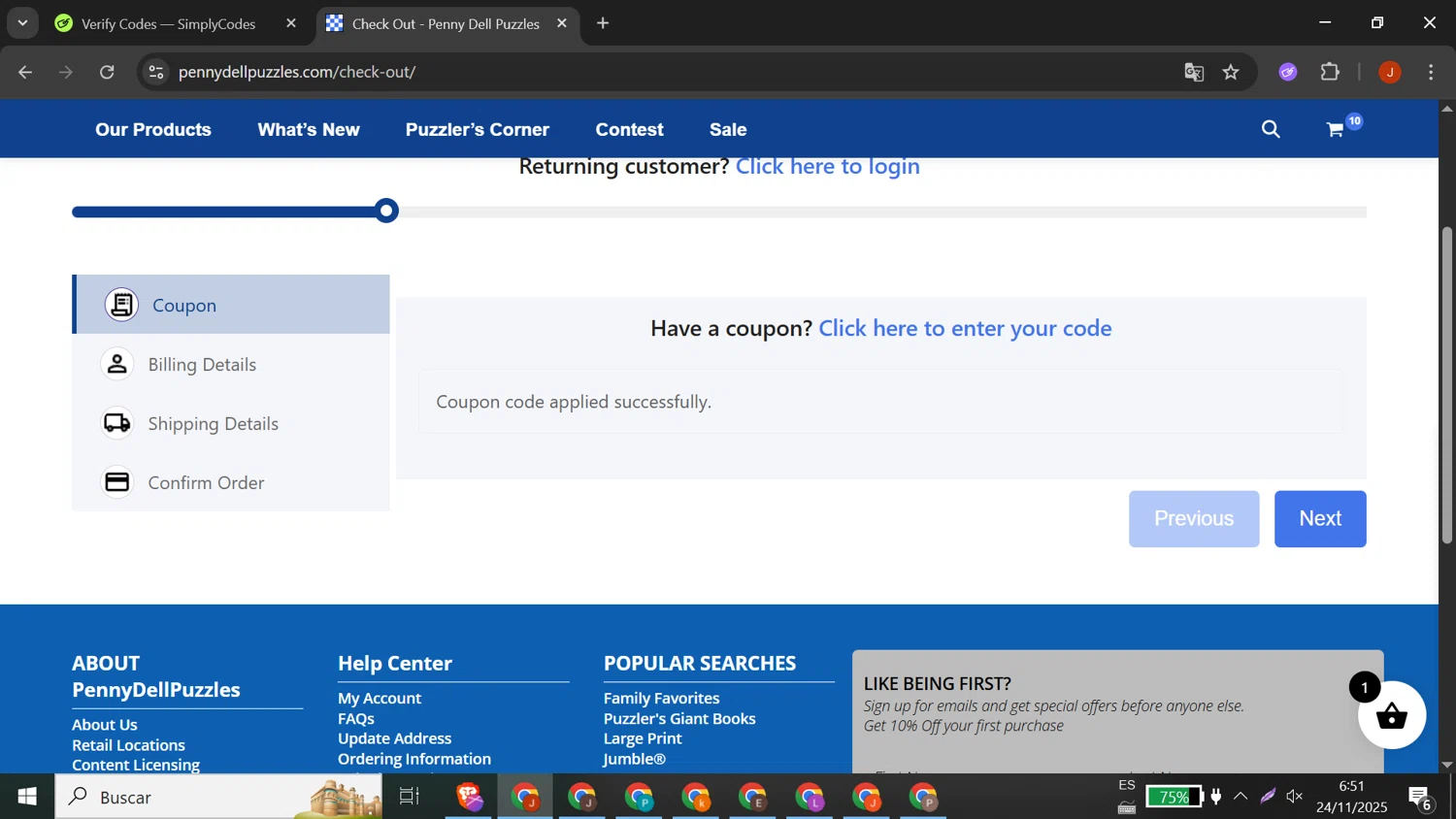Click the Shipping Details truck icon
The width and height of the screenshot is (1456, 819).
point(117,423)
